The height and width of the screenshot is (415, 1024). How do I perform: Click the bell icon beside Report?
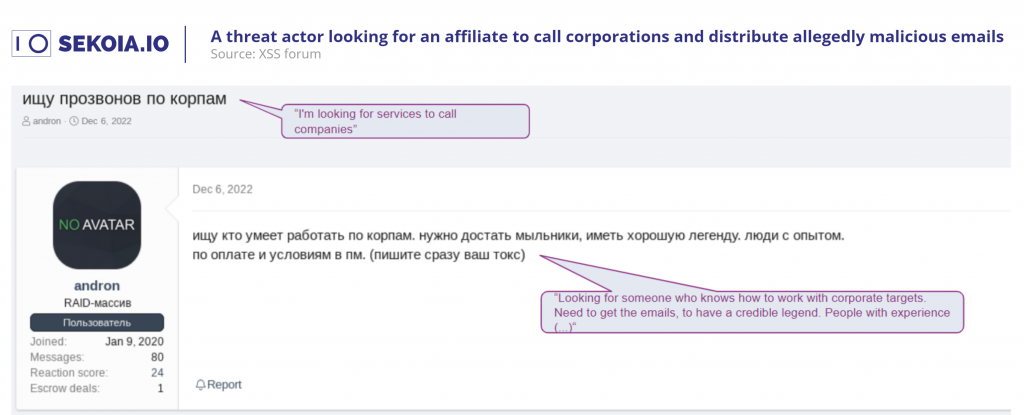point(201,385)
